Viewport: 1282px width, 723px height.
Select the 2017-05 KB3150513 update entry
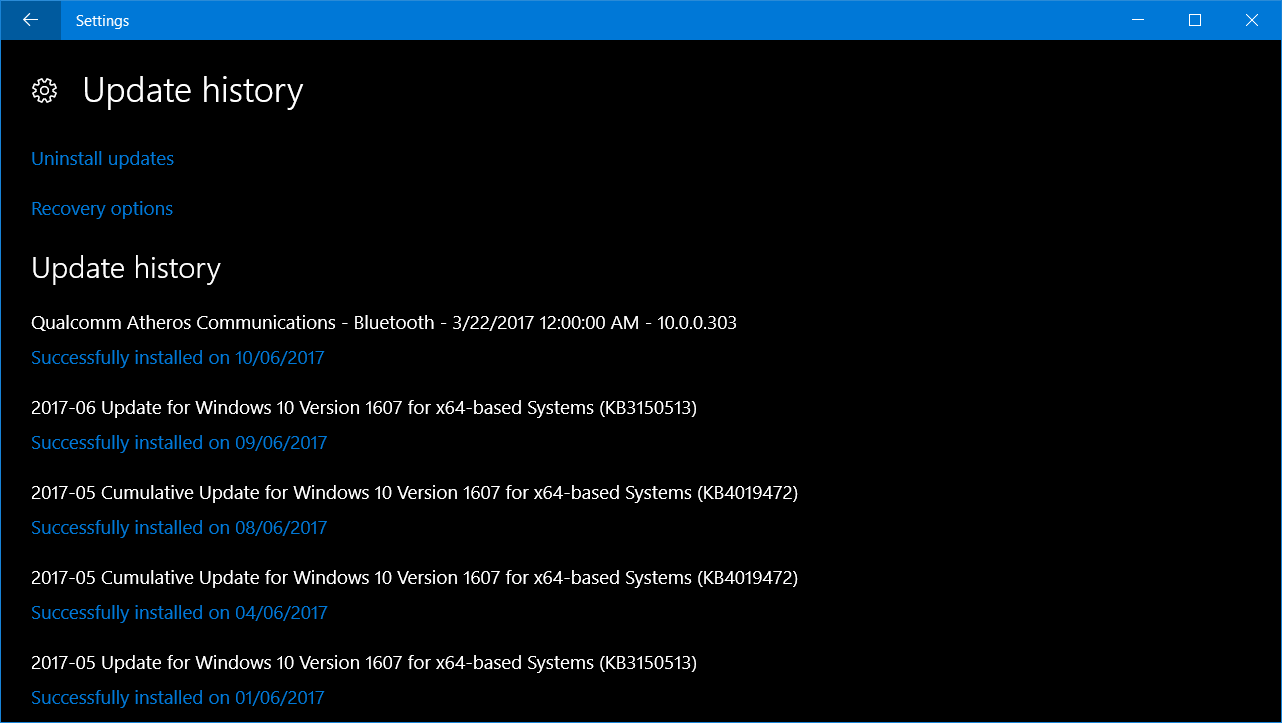coord(364,662)
